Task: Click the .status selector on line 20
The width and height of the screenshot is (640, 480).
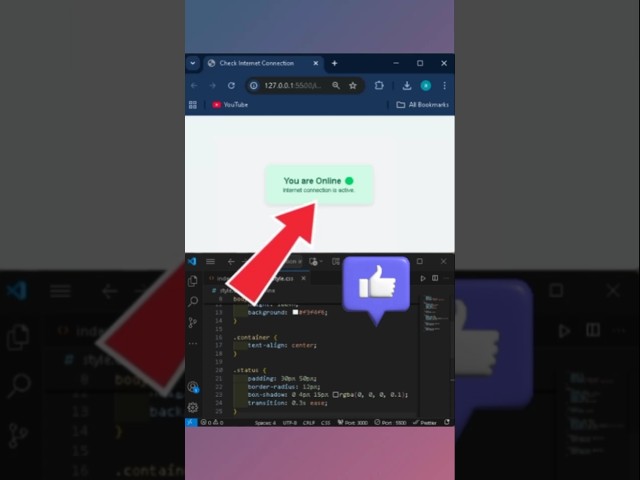Action: [246, 370]
